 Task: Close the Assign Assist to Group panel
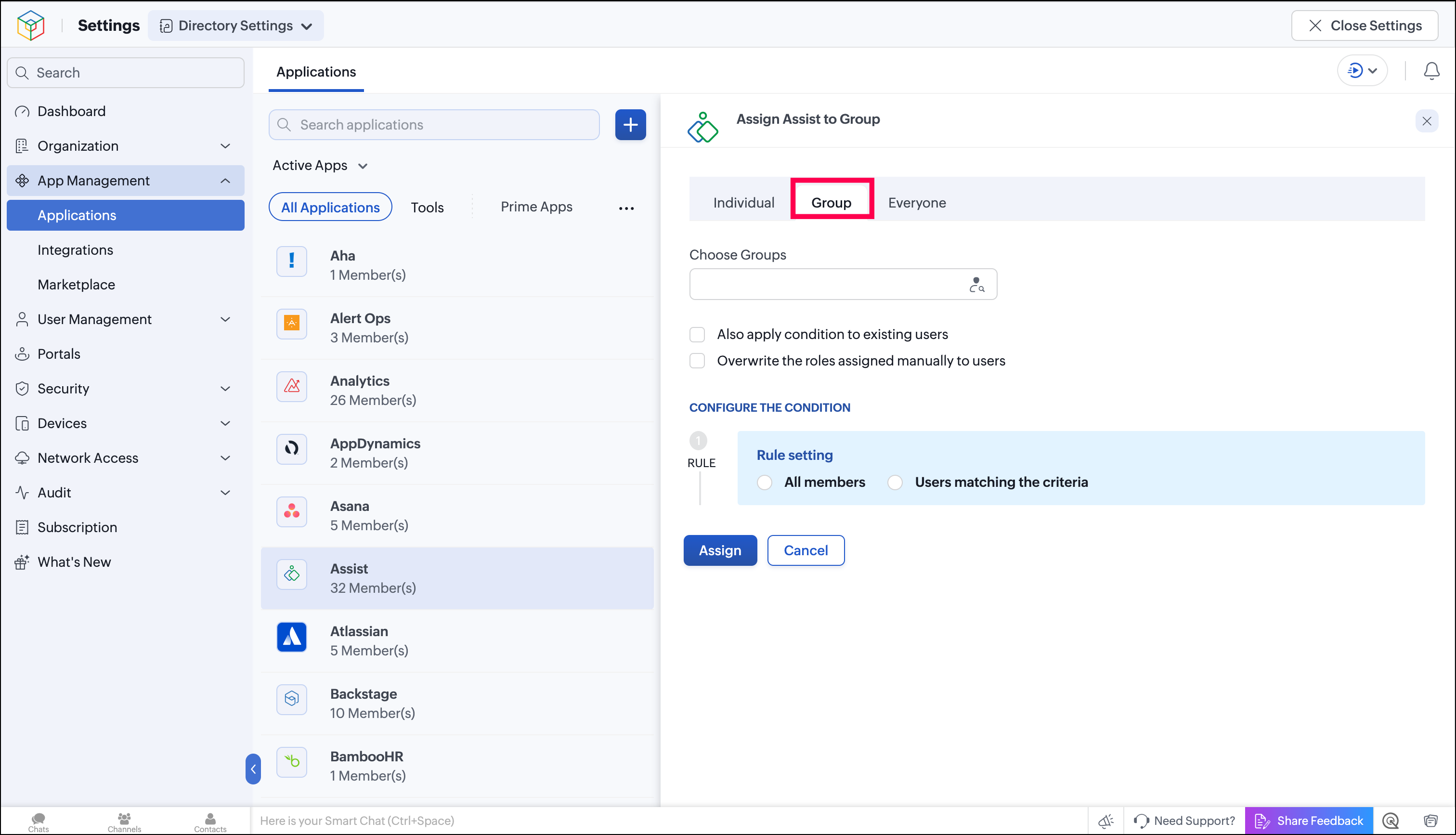(1427, 121)
